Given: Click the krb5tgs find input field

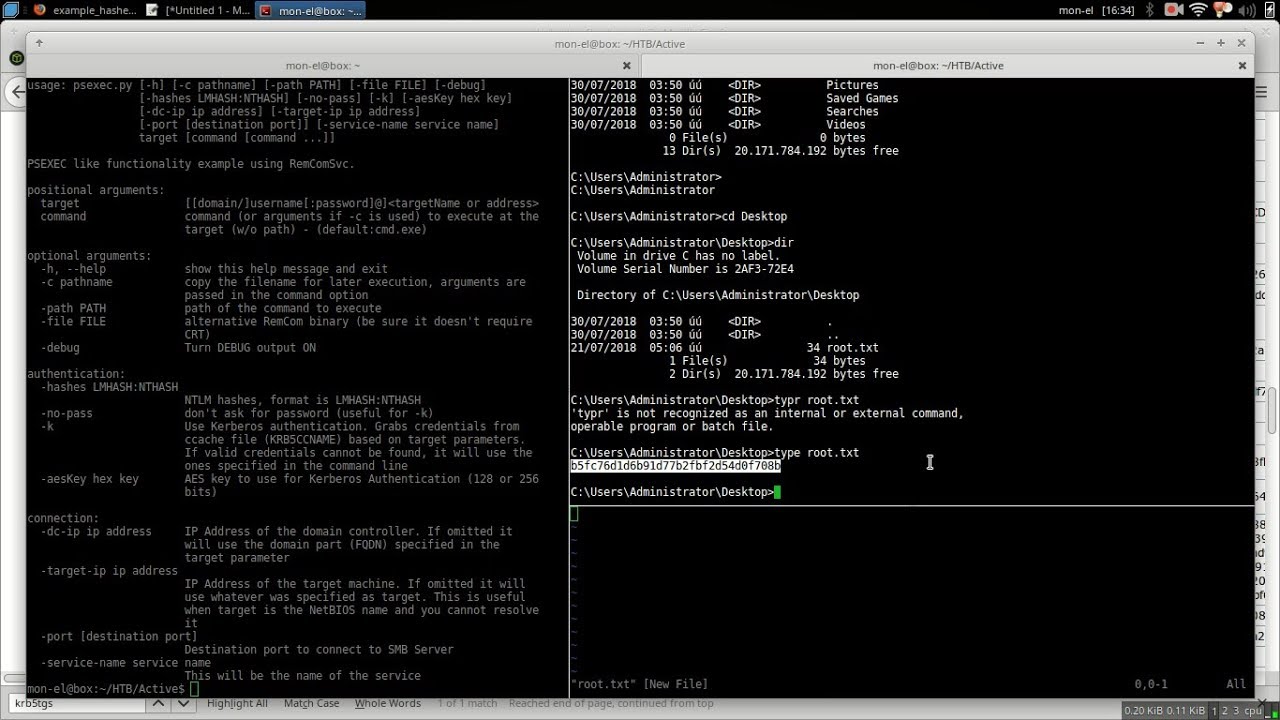Looking at the screenshot, I should pos(75,704).
